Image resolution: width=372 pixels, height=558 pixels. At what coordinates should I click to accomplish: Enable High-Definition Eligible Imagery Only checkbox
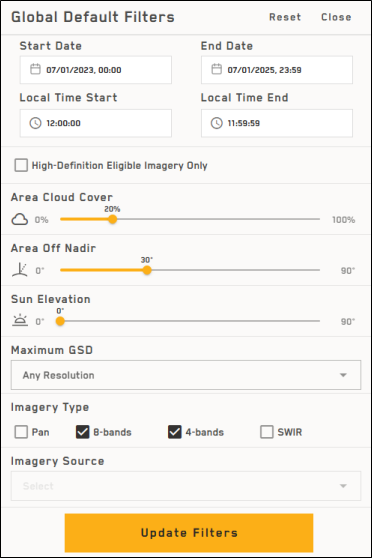pos(21,165)
